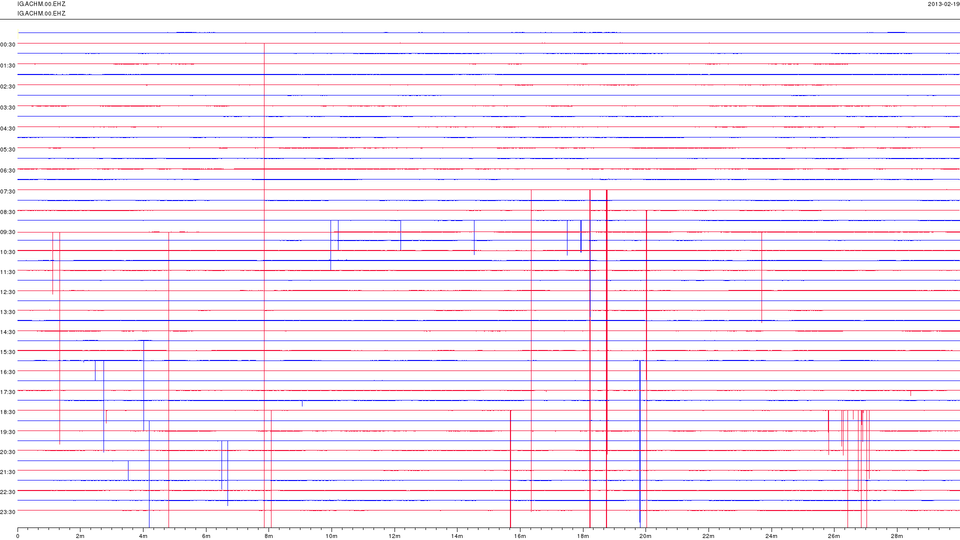
Task: Click the 6m tick label on x-axis
Action: coord(206,536)
